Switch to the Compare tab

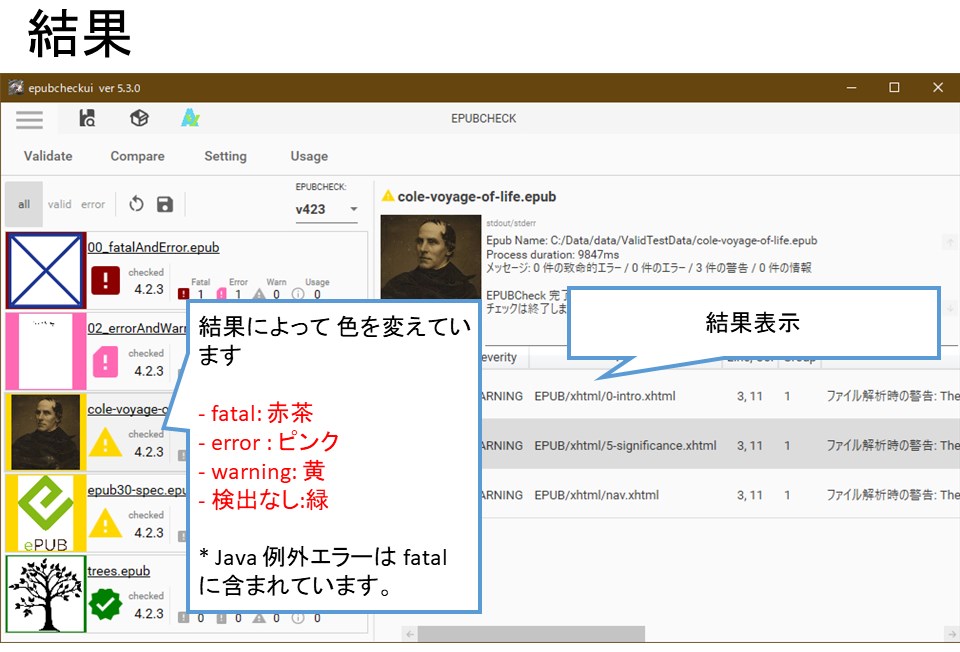137,156
